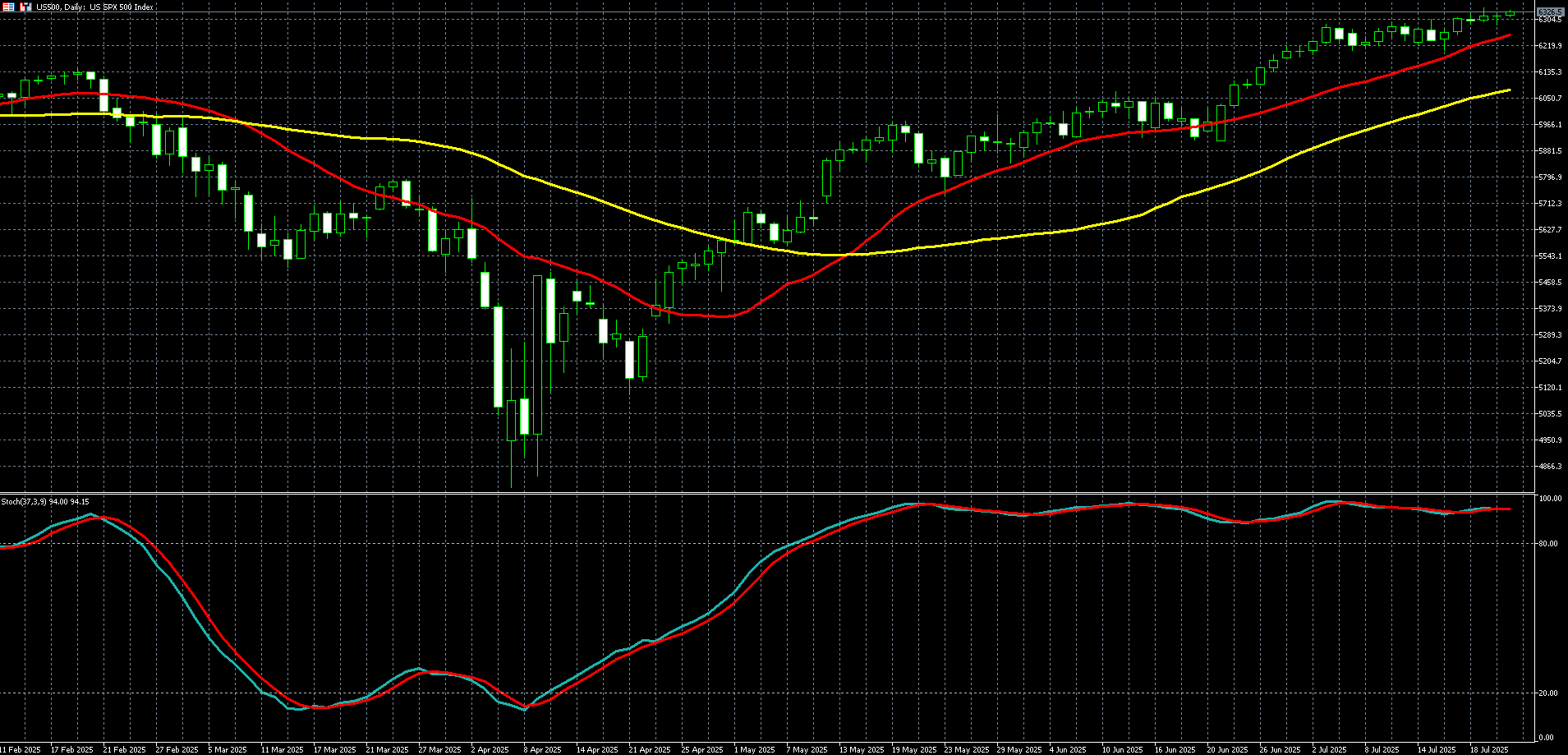Click the 80.00 stochastic level label
Image resolution: width=1568 pixels, height=755 pixels.
[1548, 544]
